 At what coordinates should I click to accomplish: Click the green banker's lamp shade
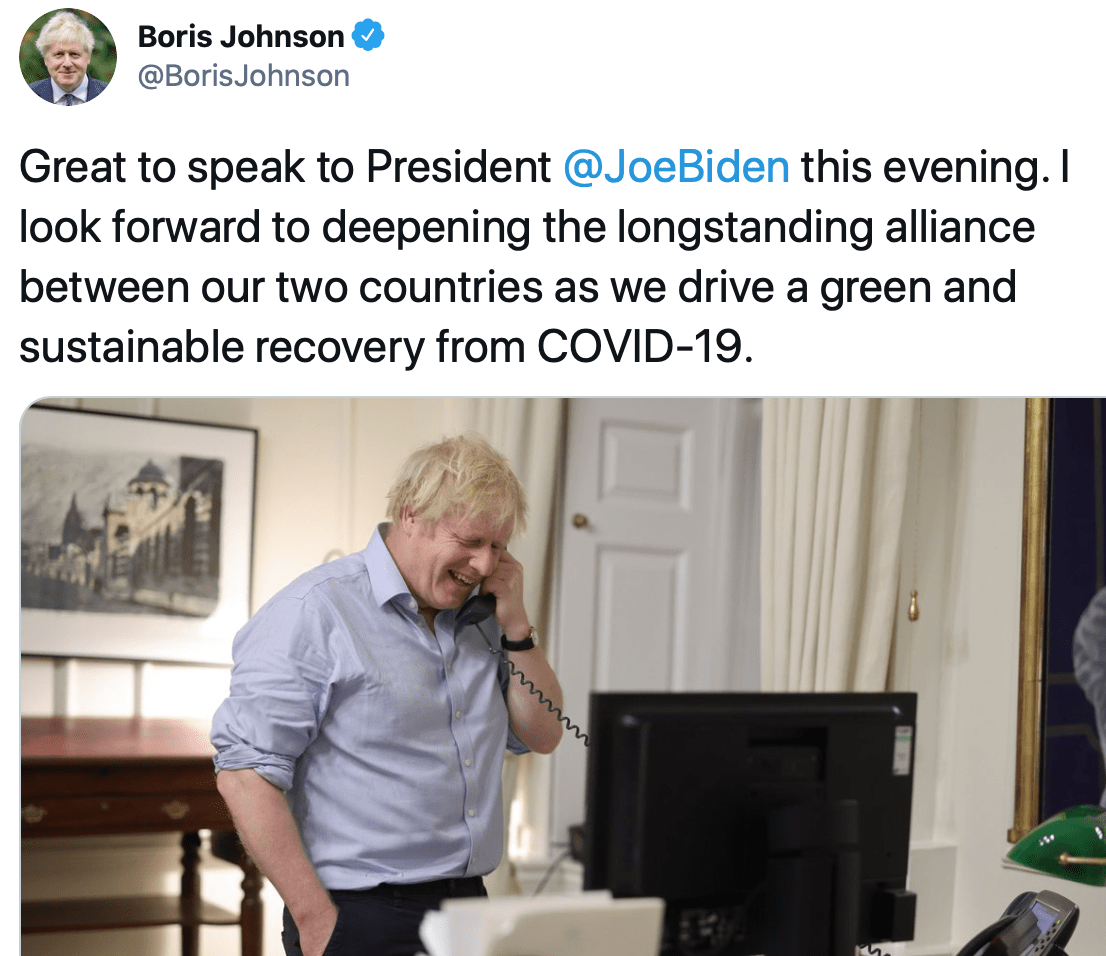tap(1057, 843)
